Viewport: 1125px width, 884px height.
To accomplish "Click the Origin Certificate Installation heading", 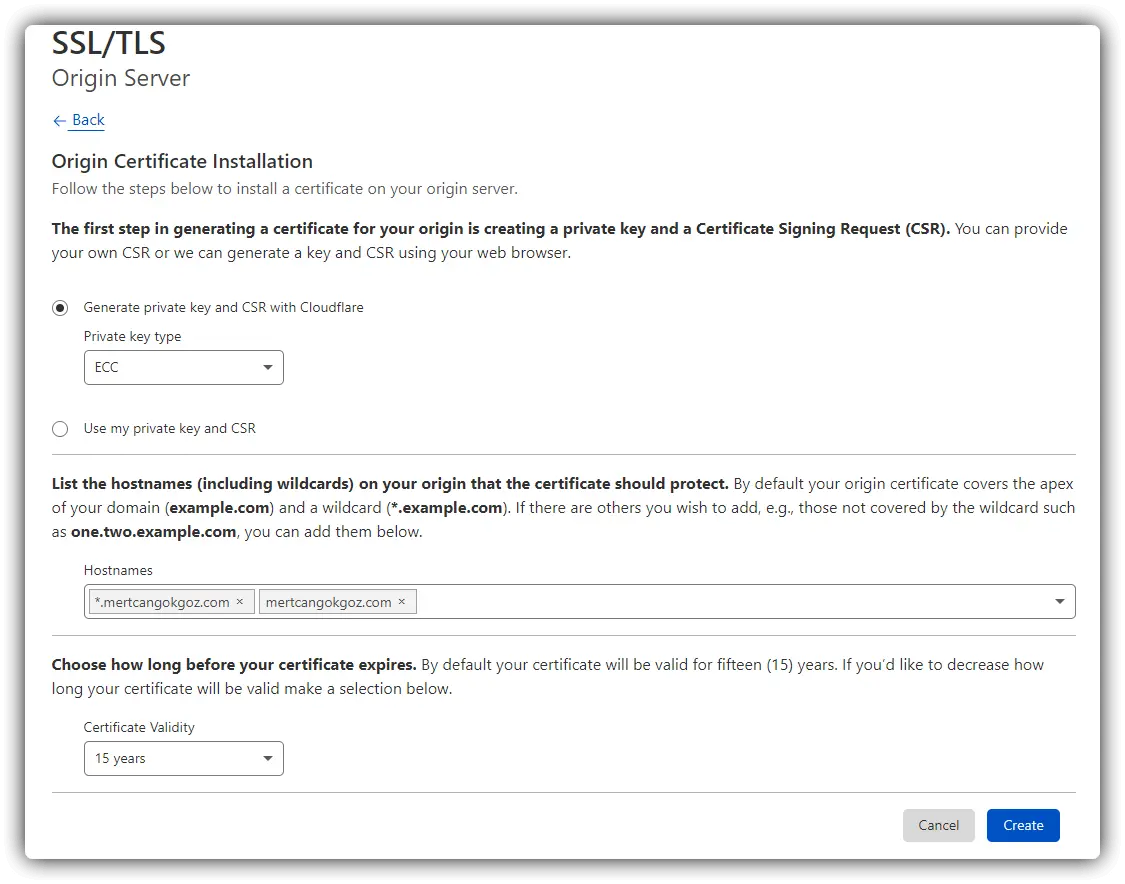I will pos(182,161).
